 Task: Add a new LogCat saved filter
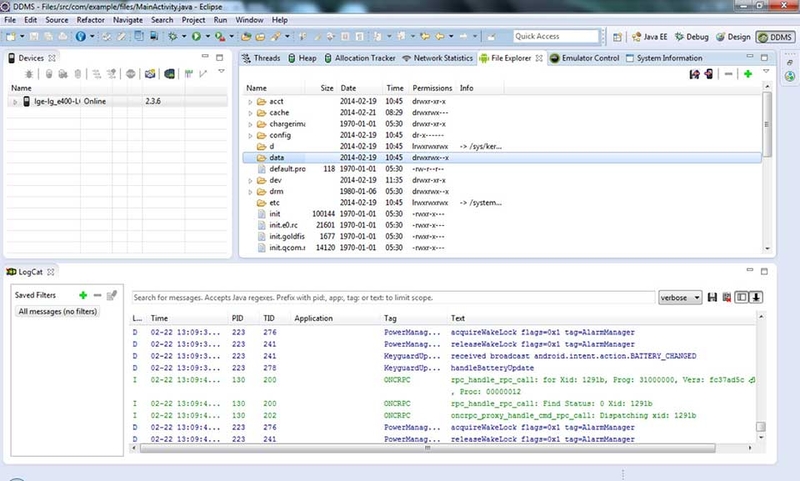[83, 295]
